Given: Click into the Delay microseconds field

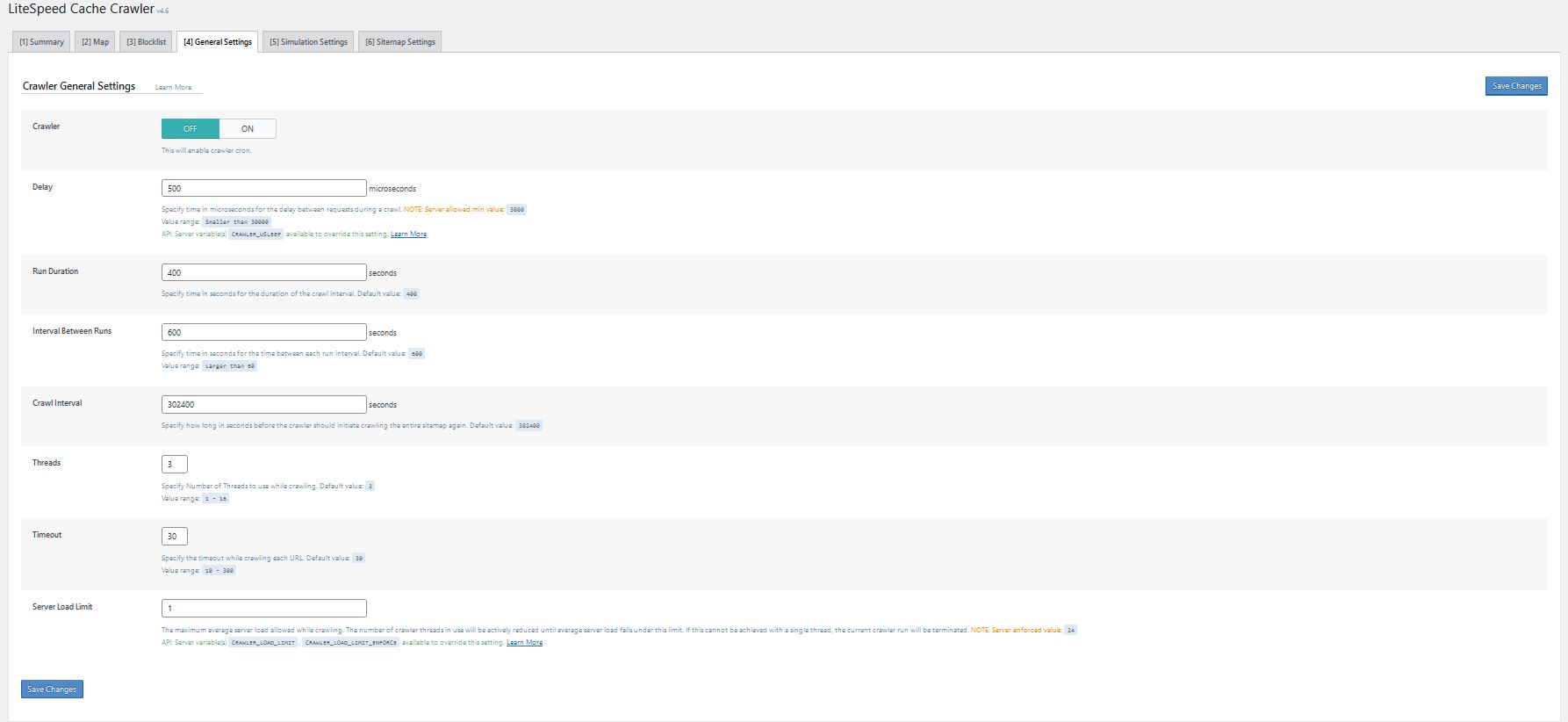Looking at the screenshot, I should (x=263, y=188).
